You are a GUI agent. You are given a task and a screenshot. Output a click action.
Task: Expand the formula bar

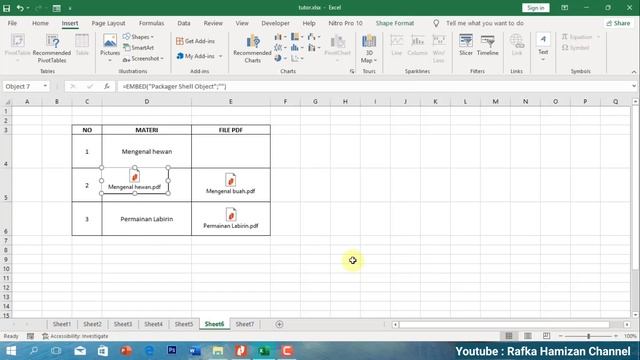633,86
